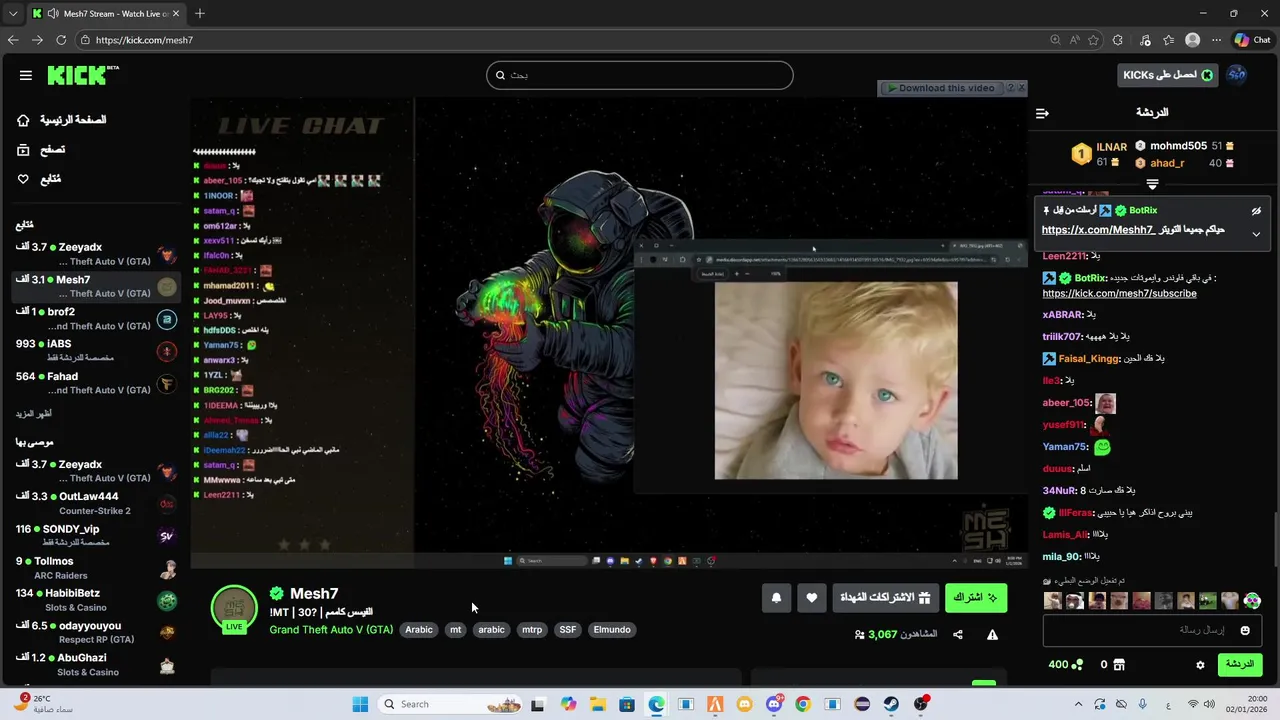The height and width of the screenshot is (720, 1280).
Task: Open the Kick hamburger sidebar menu
Action: (x=26, y=75)
